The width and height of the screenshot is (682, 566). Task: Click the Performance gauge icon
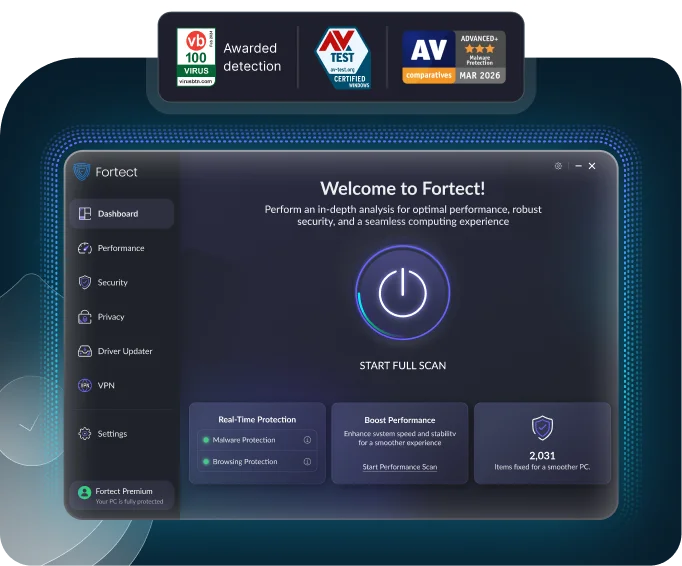click(85, 248)
